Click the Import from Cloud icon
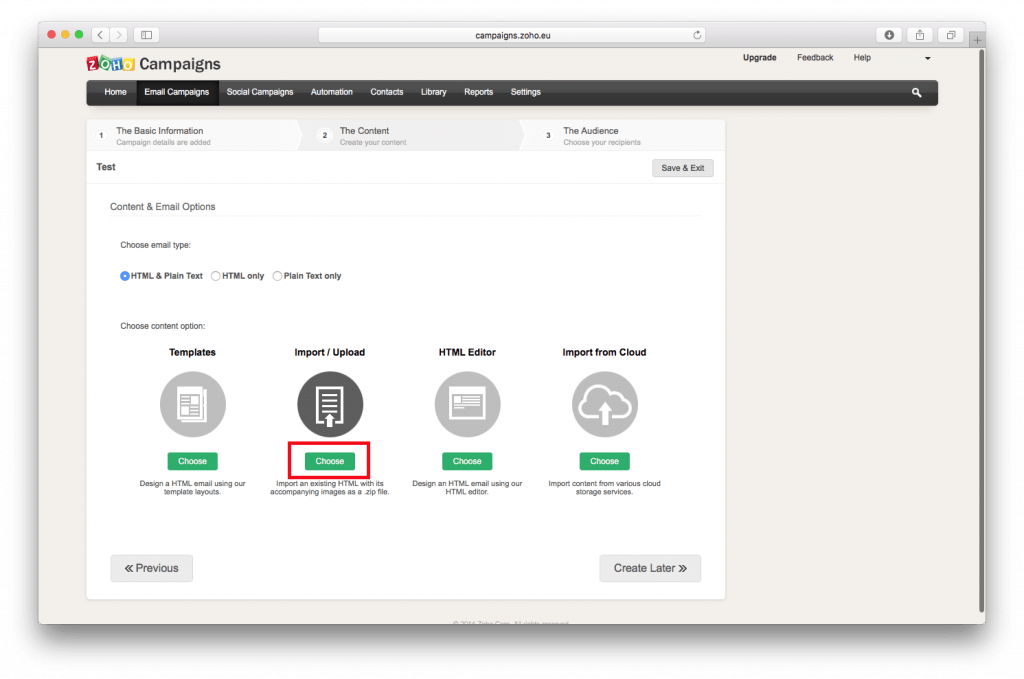1024x679 pixels. [x=604, y=405]
